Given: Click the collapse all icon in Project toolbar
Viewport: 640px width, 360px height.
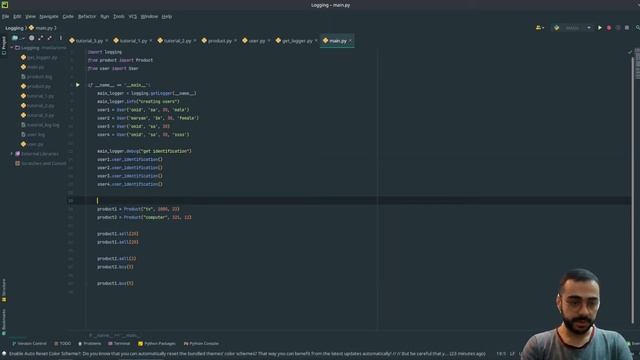Looking at the screenshot, I should coord(49,38).
